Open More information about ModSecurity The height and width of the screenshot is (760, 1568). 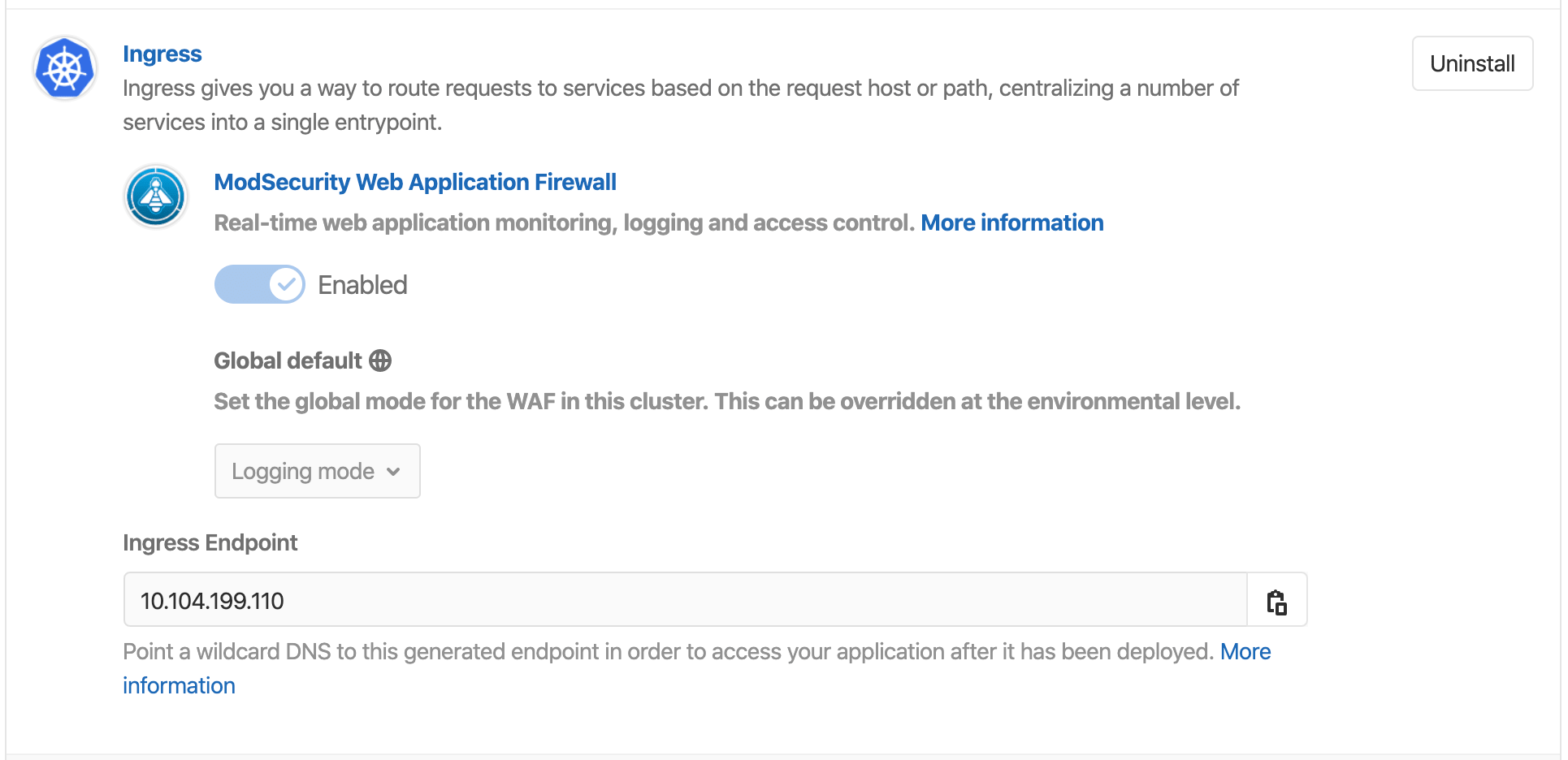pos(1012,222)
